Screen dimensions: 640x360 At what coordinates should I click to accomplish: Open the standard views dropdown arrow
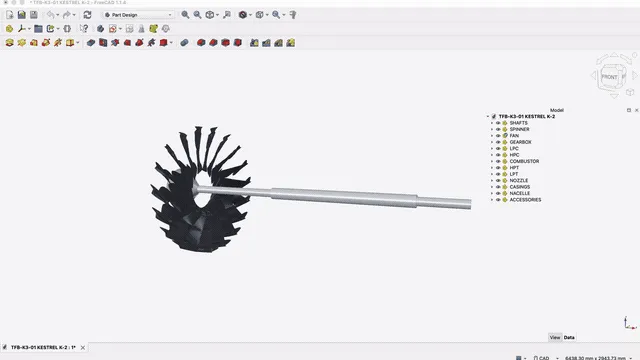coord(218,15)
